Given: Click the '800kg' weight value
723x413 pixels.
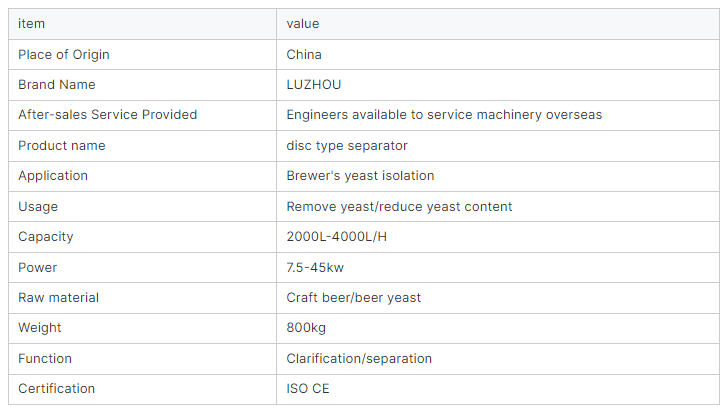Looking at the screenshot, I should (x=306, y=328).
